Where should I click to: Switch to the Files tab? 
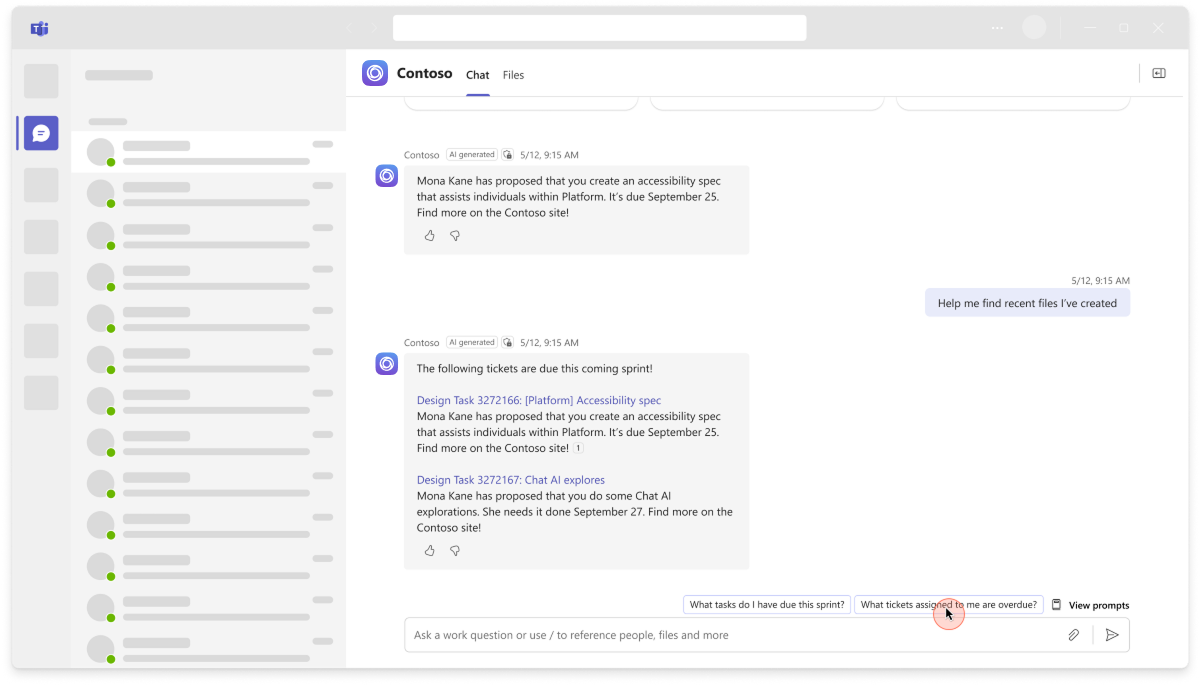click(513, 75)
